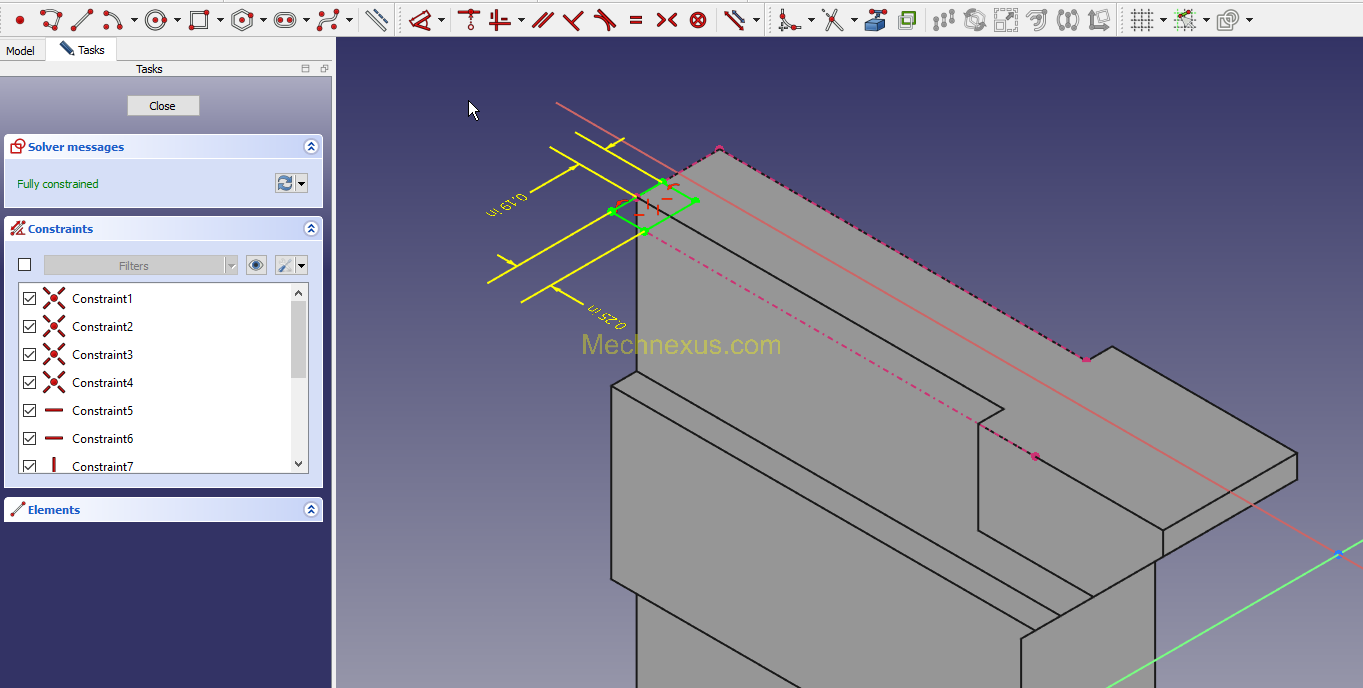The image size is (1363, 688).
Task: Select the Dimension constraint tool
Action: coord(421,19)
